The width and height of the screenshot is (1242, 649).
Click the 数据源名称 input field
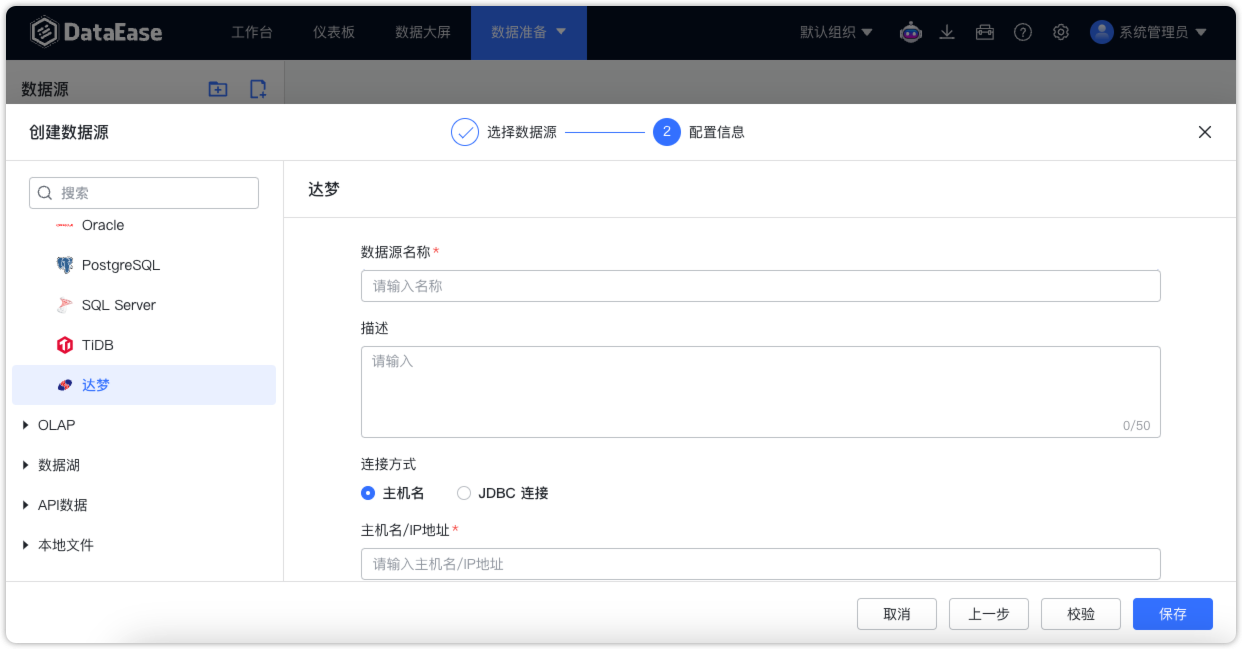coord(760,285)
